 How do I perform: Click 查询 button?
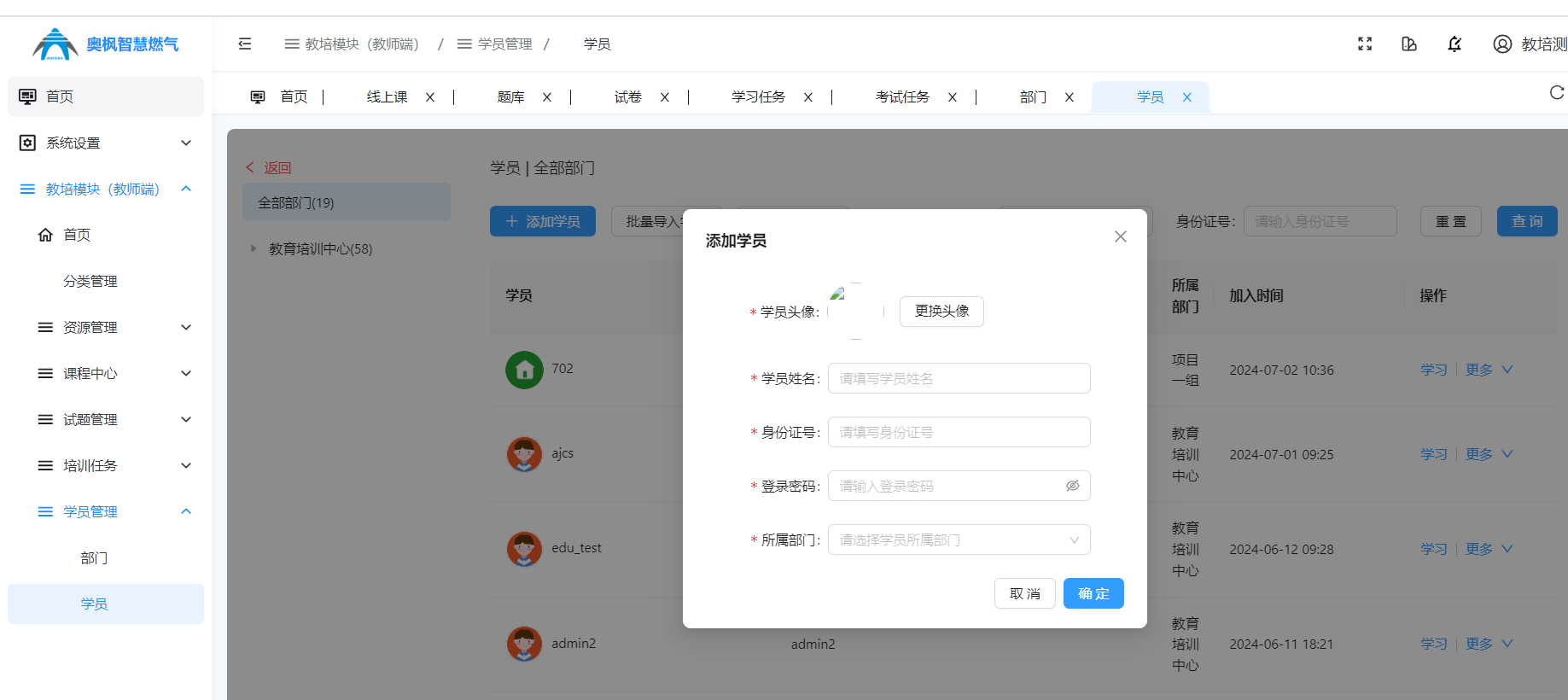(1527, 221)
